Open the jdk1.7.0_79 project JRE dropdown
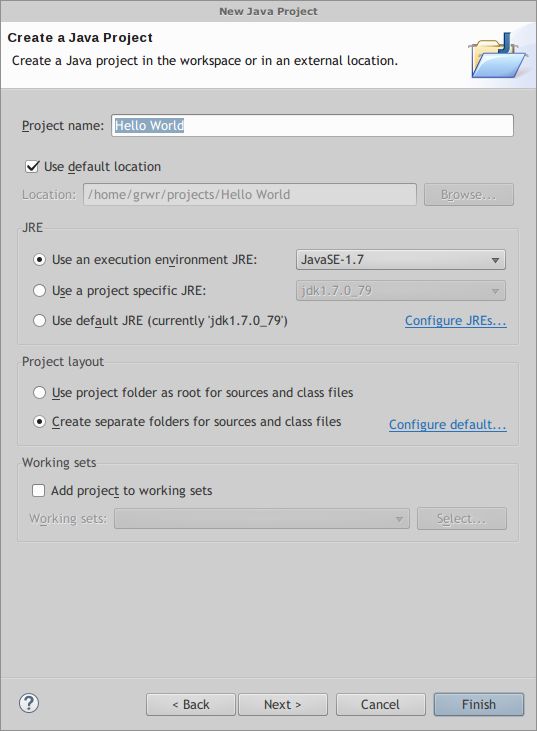The height and width of the screenshot is (731, 537). 400,290
